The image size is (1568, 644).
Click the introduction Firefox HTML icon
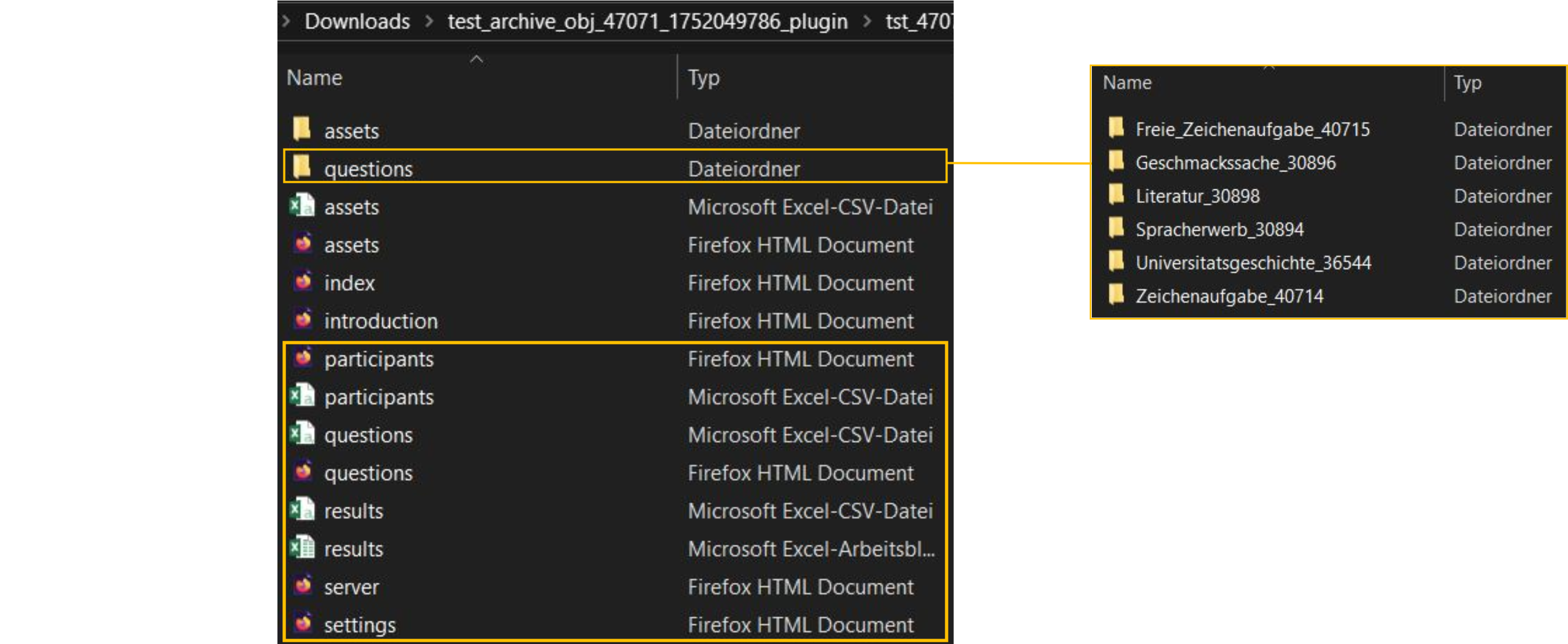[x=303, y=319]
